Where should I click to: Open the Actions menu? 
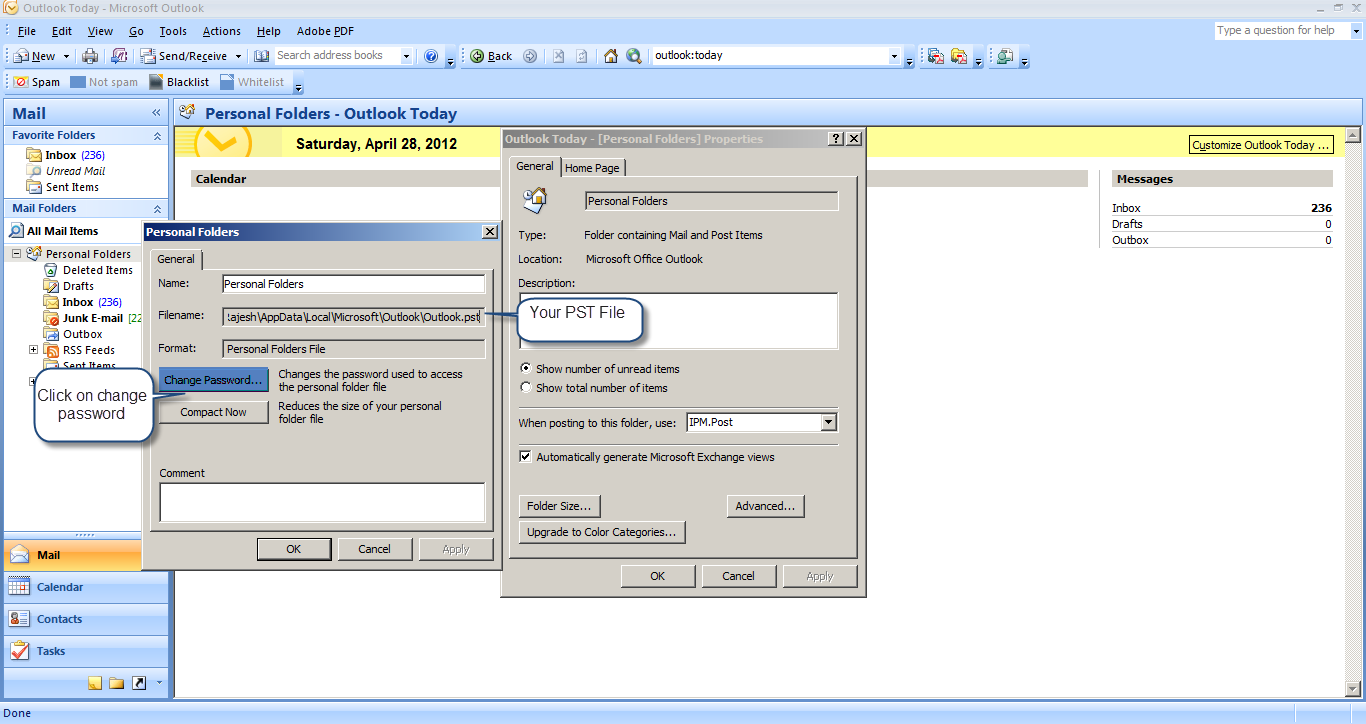[x=221, y=31]
